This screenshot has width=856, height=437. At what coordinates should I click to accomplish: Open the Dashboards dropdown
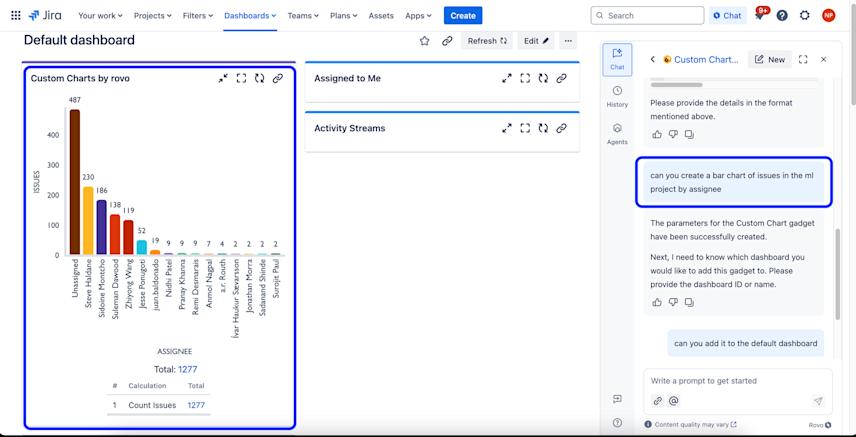click(250, 16)
